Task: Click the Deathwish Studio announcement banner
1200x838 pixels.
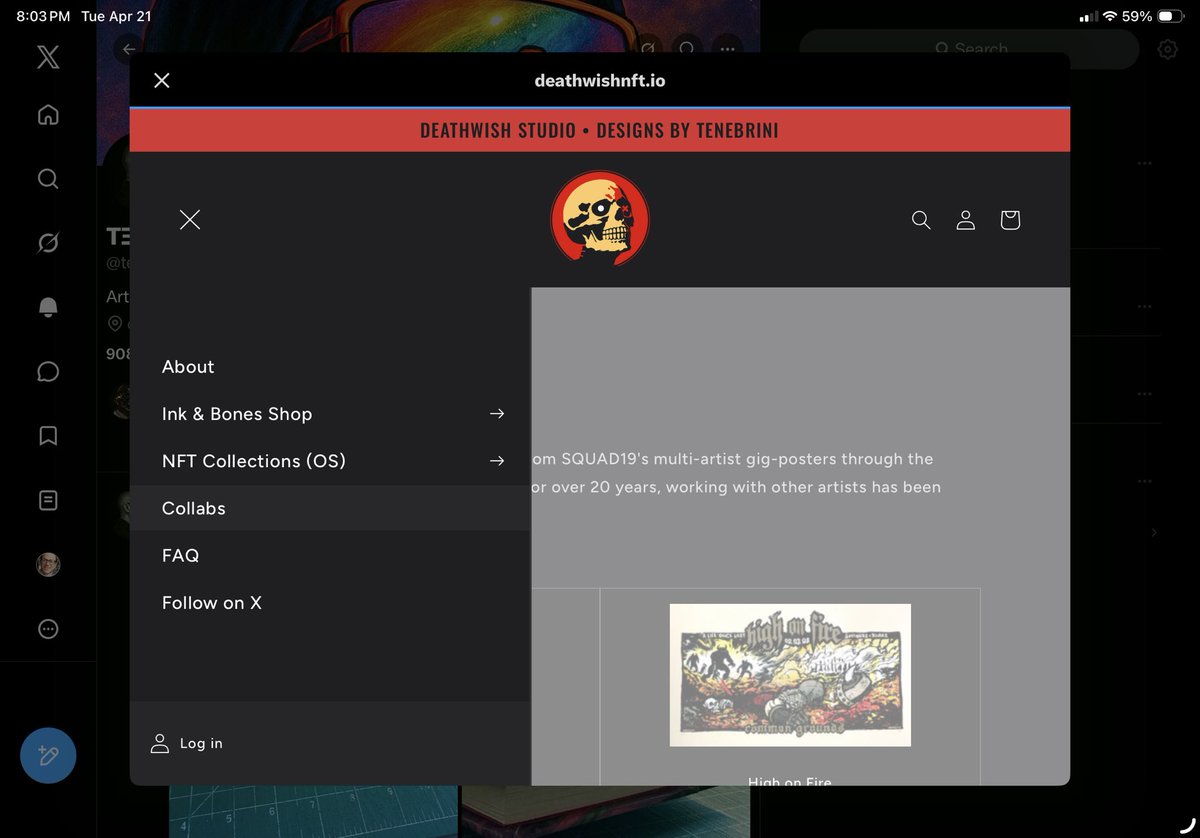Action: tap(600, 130)
